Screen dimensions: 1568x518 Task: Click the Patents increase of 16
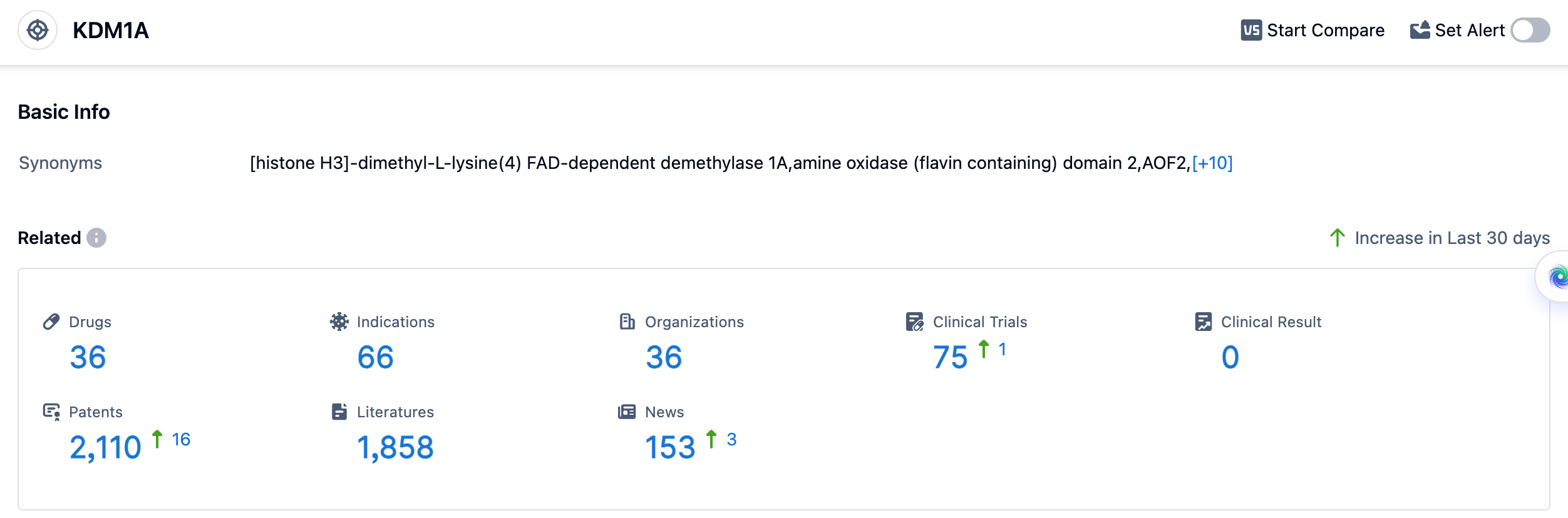coord(181,440)
